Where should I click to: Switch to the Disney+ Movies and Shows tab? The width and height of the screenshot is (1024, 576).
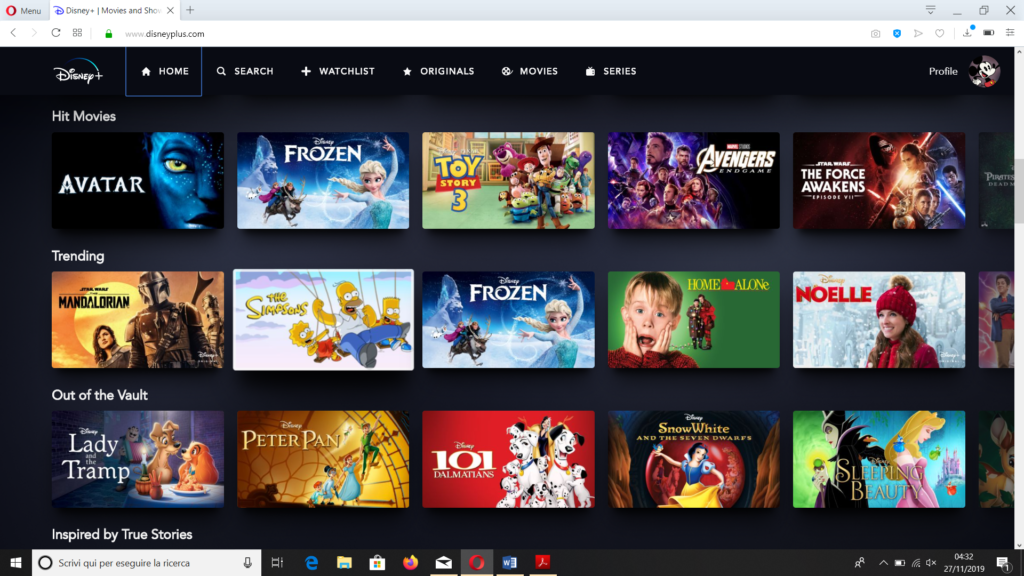tap(110, 12)
